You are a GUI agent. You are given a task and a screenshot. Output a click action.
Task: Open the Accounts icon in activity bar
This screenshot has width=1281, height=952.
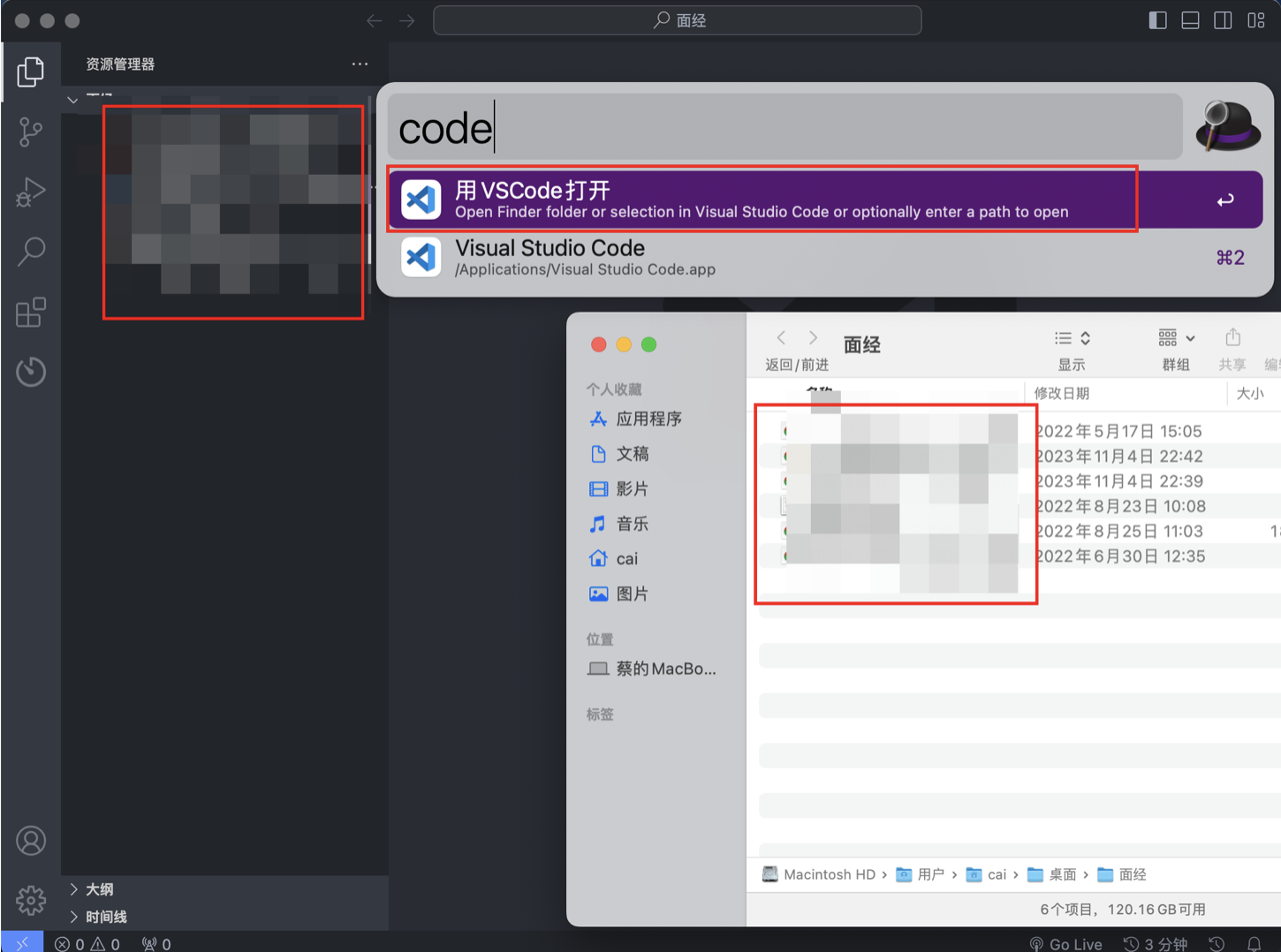[31, 841]
